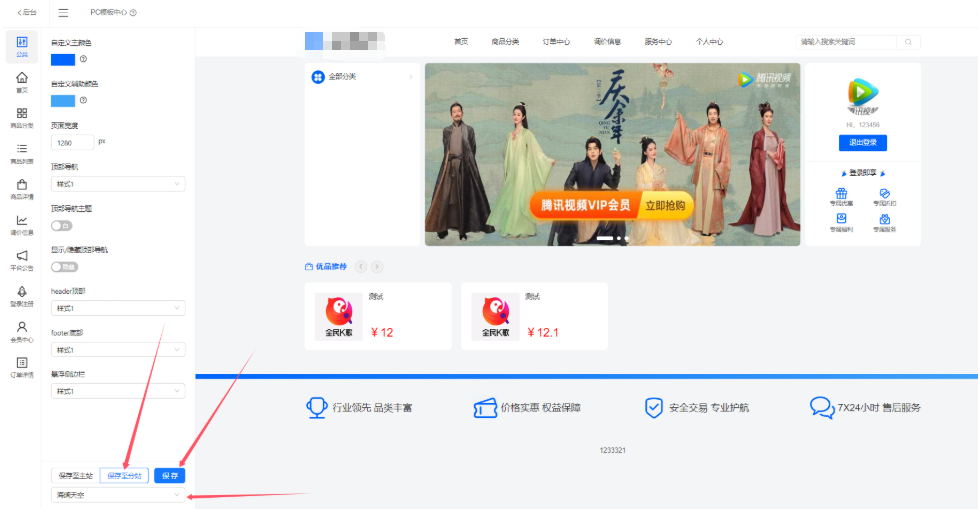Click 服务中心 in the preview navigation

click(658, 42)
